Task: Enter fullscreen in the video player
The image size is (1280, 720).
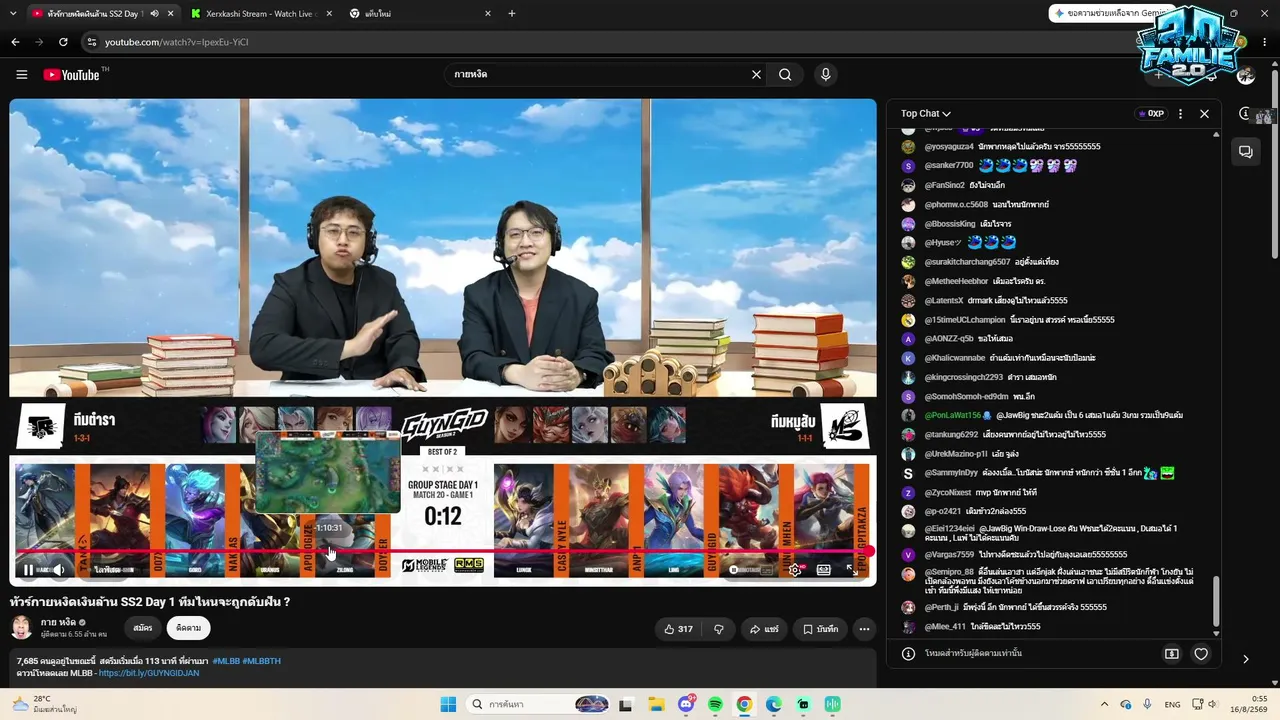Action: pyautogui.click(x=852, y=570)
